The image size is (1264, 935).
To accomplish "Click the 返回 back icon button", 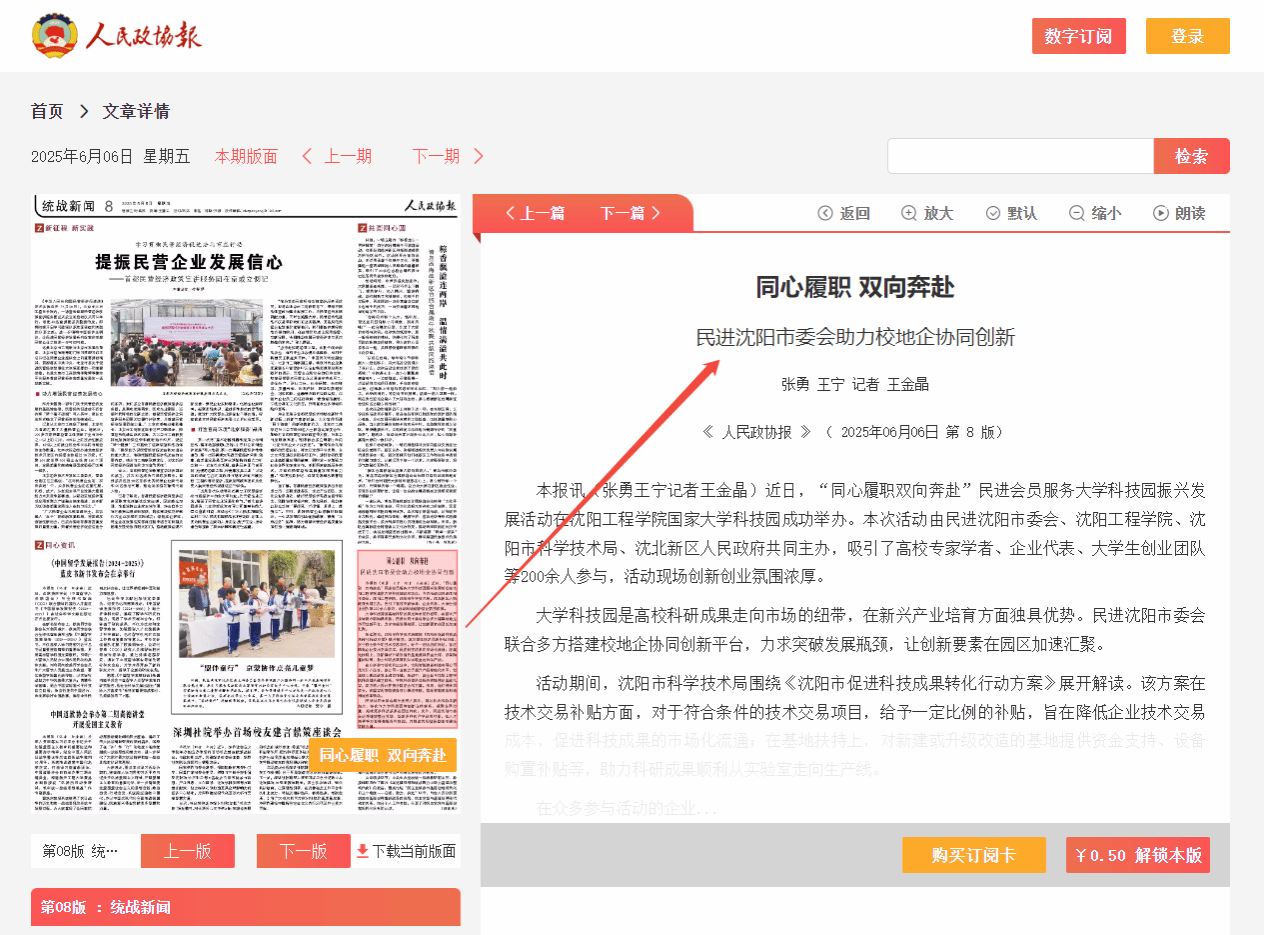I will click(x=844, y=213).
